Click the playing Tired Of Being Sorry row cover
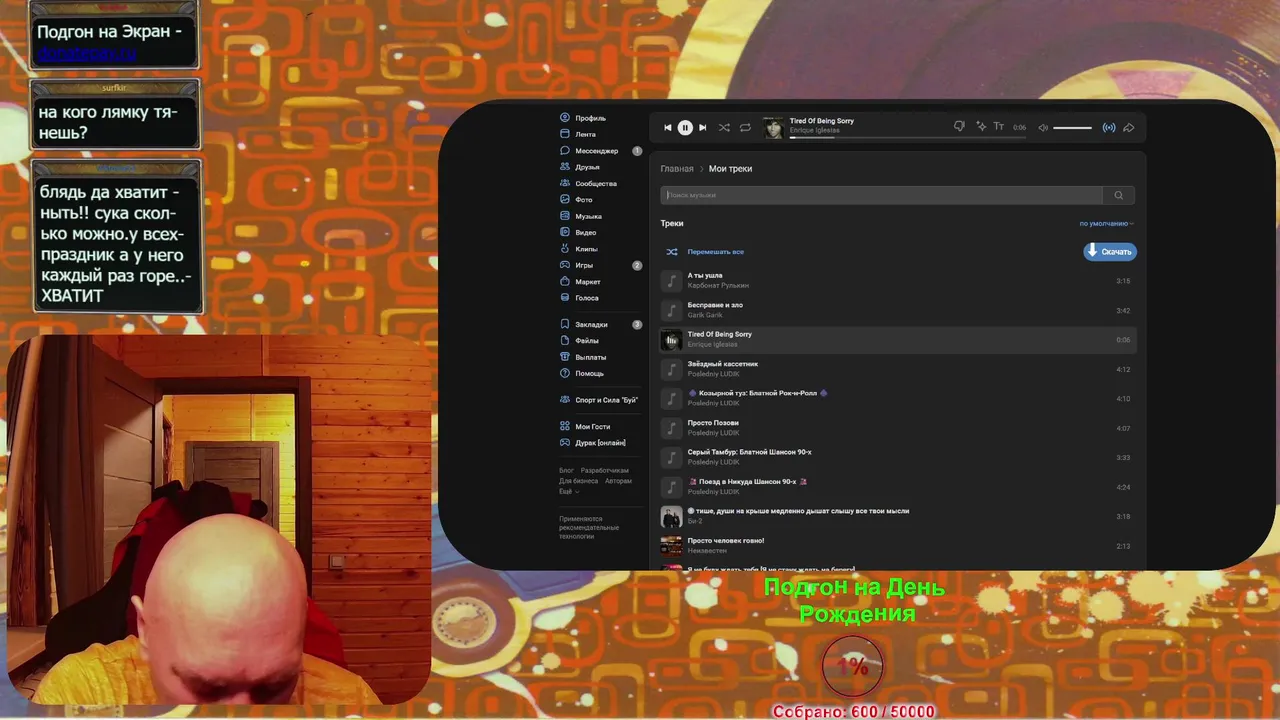Viewport: 1280px width, 720px height. (x=671, y=340)
